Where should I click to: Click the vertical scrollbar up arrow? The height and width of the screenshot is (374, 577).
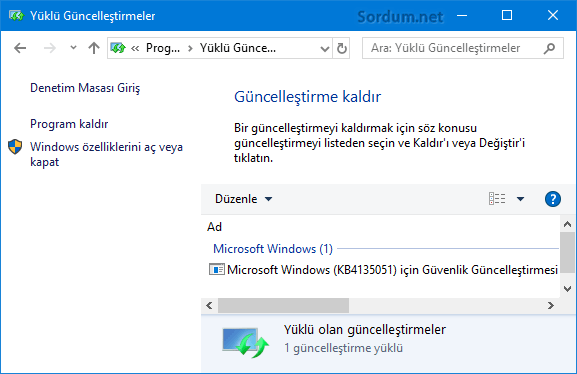click(567, 224)
